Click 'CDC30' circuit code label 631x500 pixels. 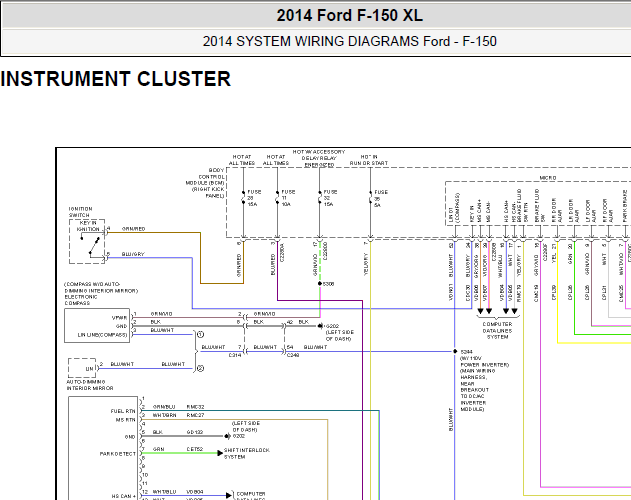(468, 293)
